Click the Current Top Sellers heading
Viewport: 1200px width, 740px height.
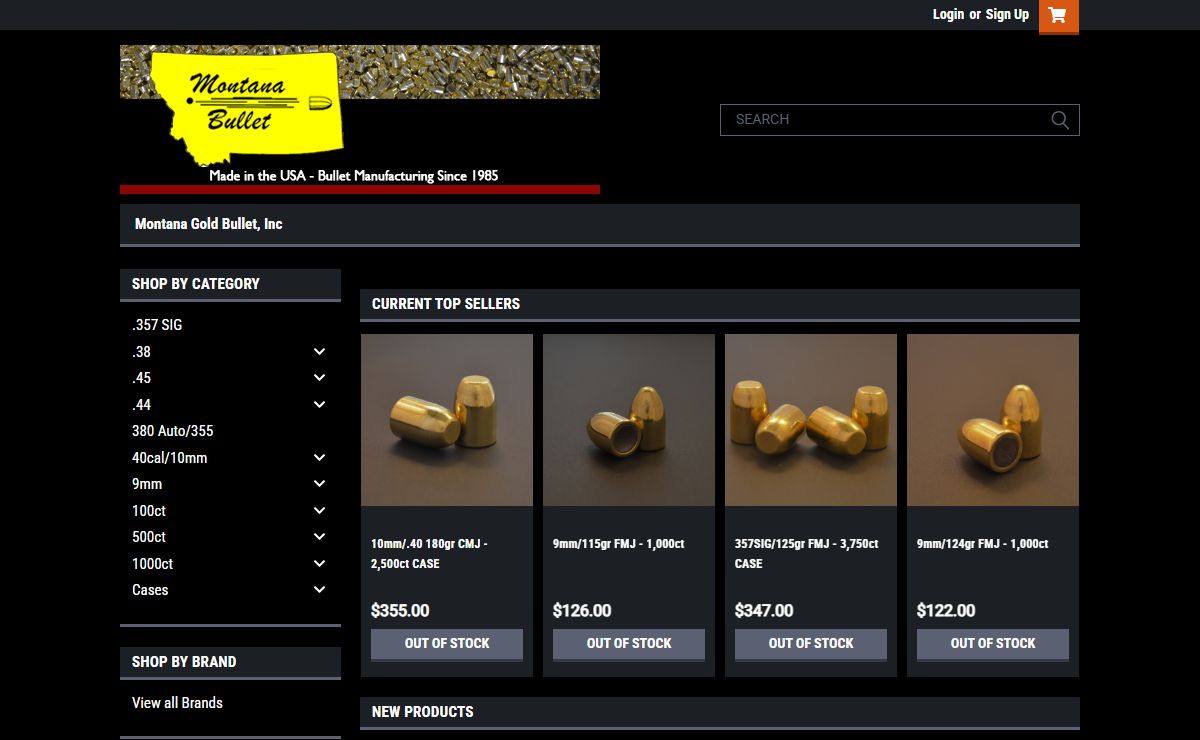coord(446,304)
